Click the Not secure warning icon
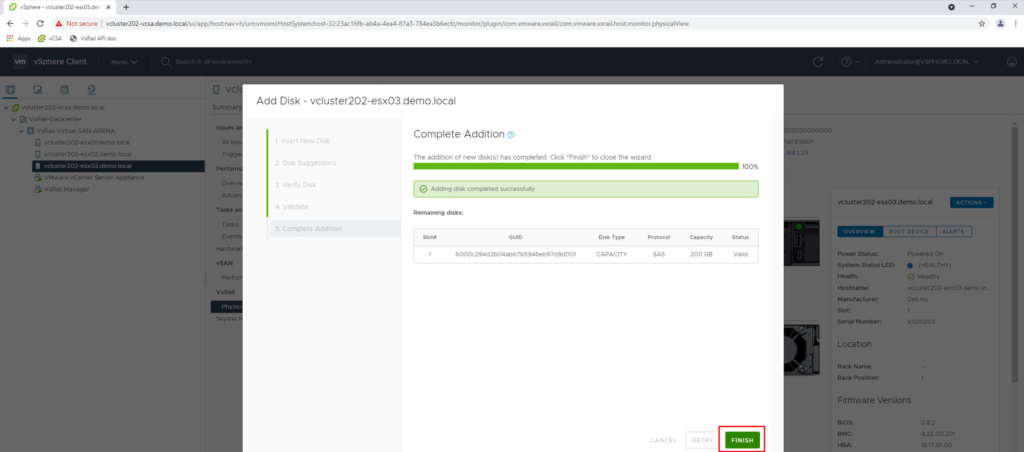Screen dimensions: 1024x452 [x=59, y=24]
